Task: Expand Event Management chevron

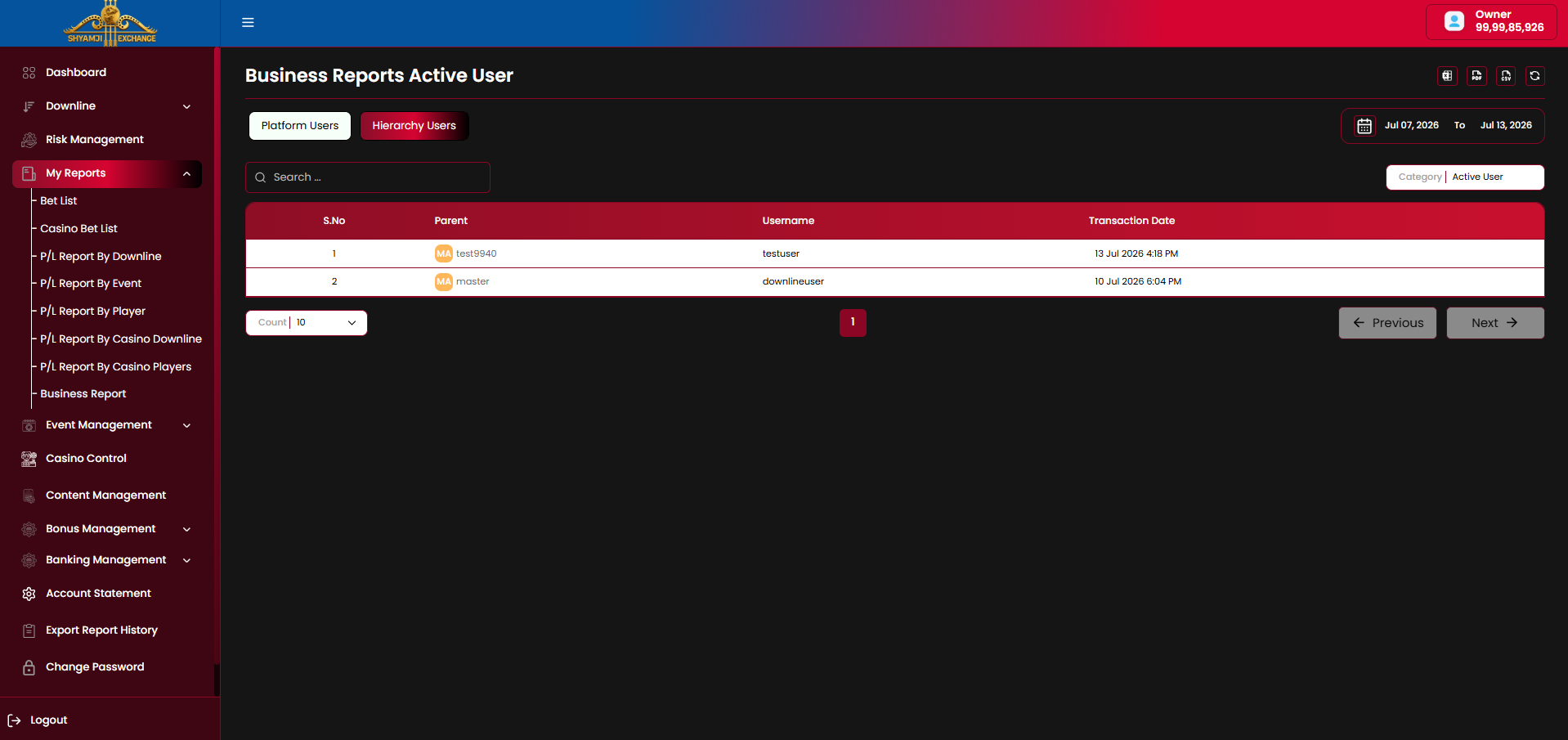Action: point(186,425)
